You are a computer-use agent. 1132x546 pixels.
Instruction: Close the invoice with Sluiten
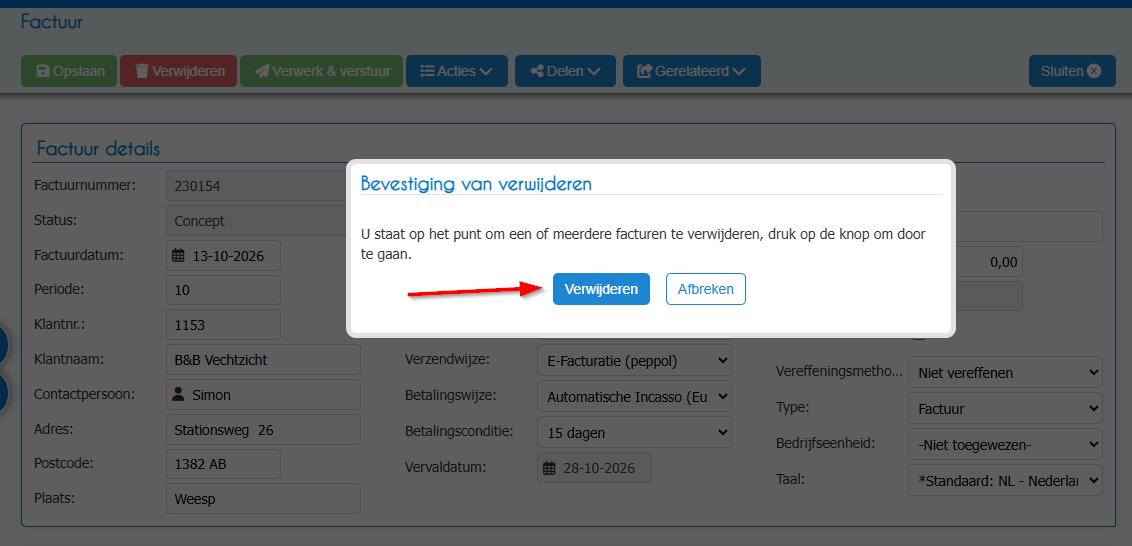pos(1072,71)
